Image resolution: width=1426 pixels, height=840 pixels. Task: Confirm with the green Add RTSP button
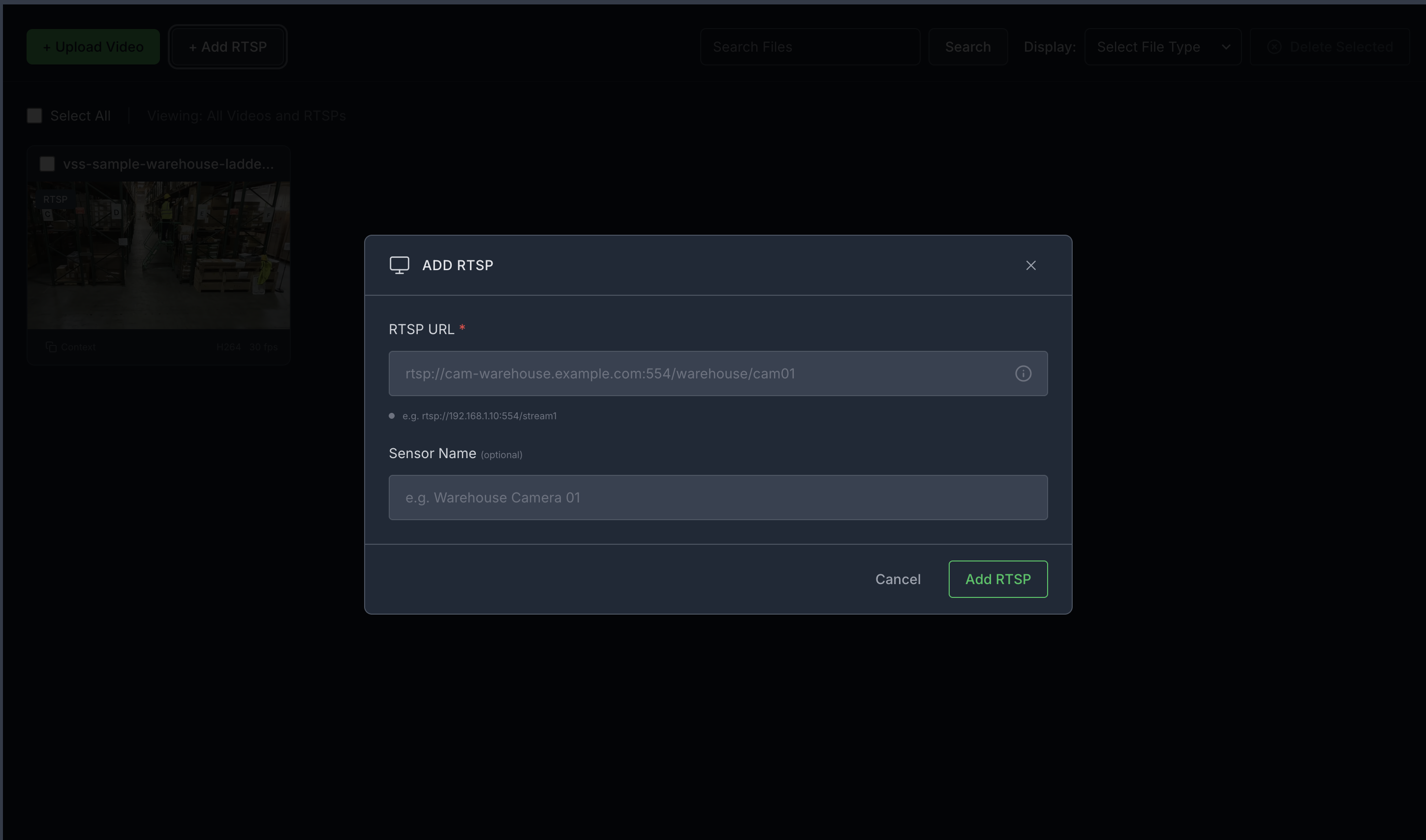[x=997, y=579]
